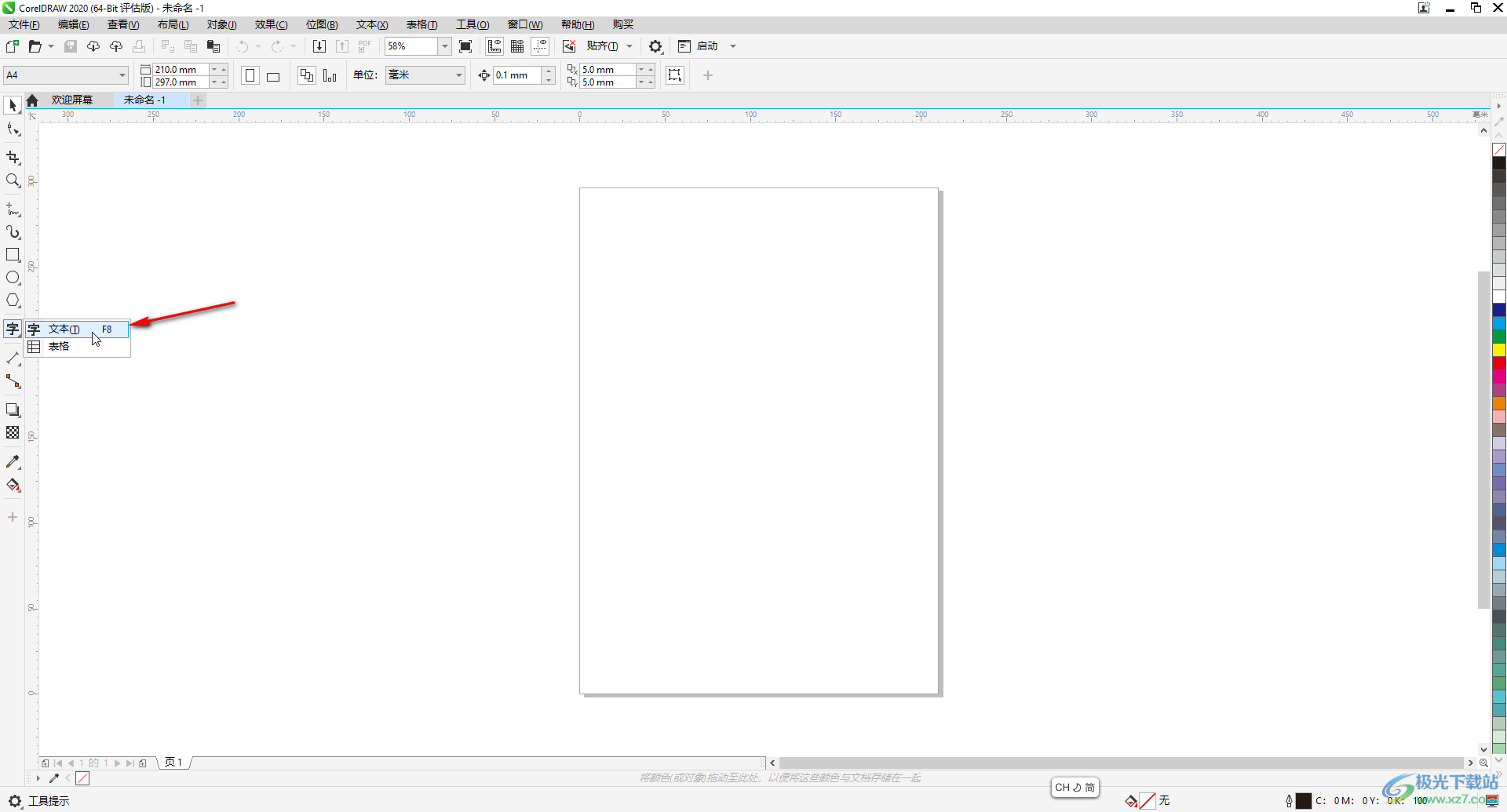The width and height of the screenshot is (1507, 812).
Task: Click the duplicate distance X 5.0 mm field
Action: point(607,70)
